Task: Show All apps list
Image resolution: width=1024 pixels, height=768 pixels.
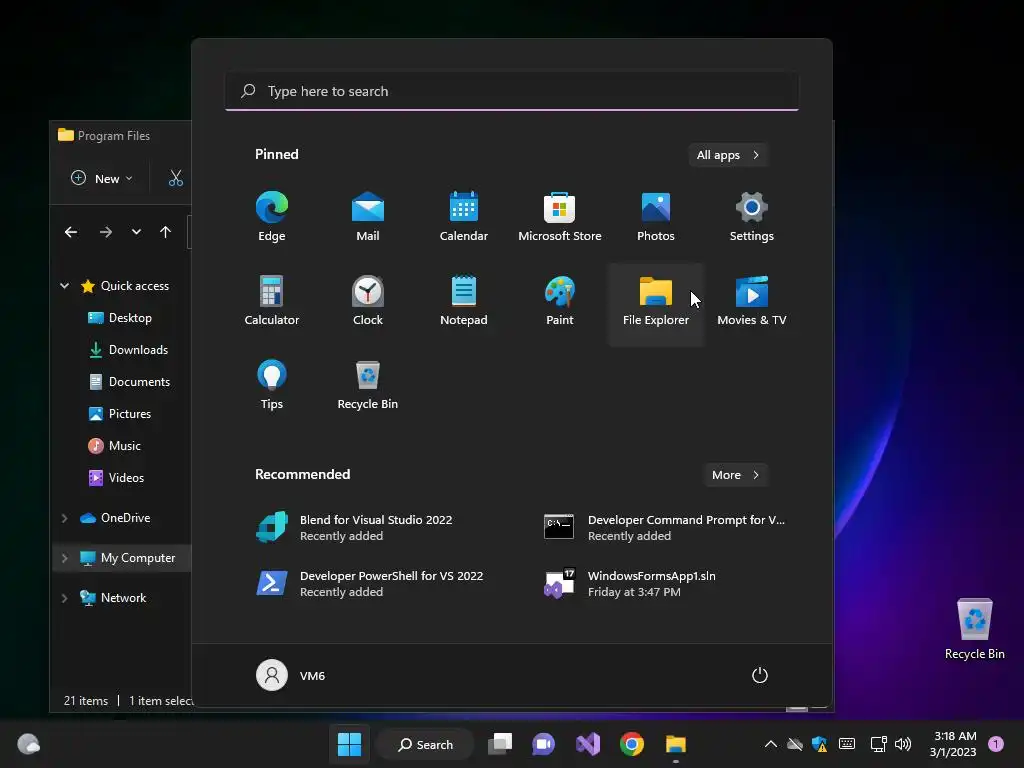Action: click(728, 155)
